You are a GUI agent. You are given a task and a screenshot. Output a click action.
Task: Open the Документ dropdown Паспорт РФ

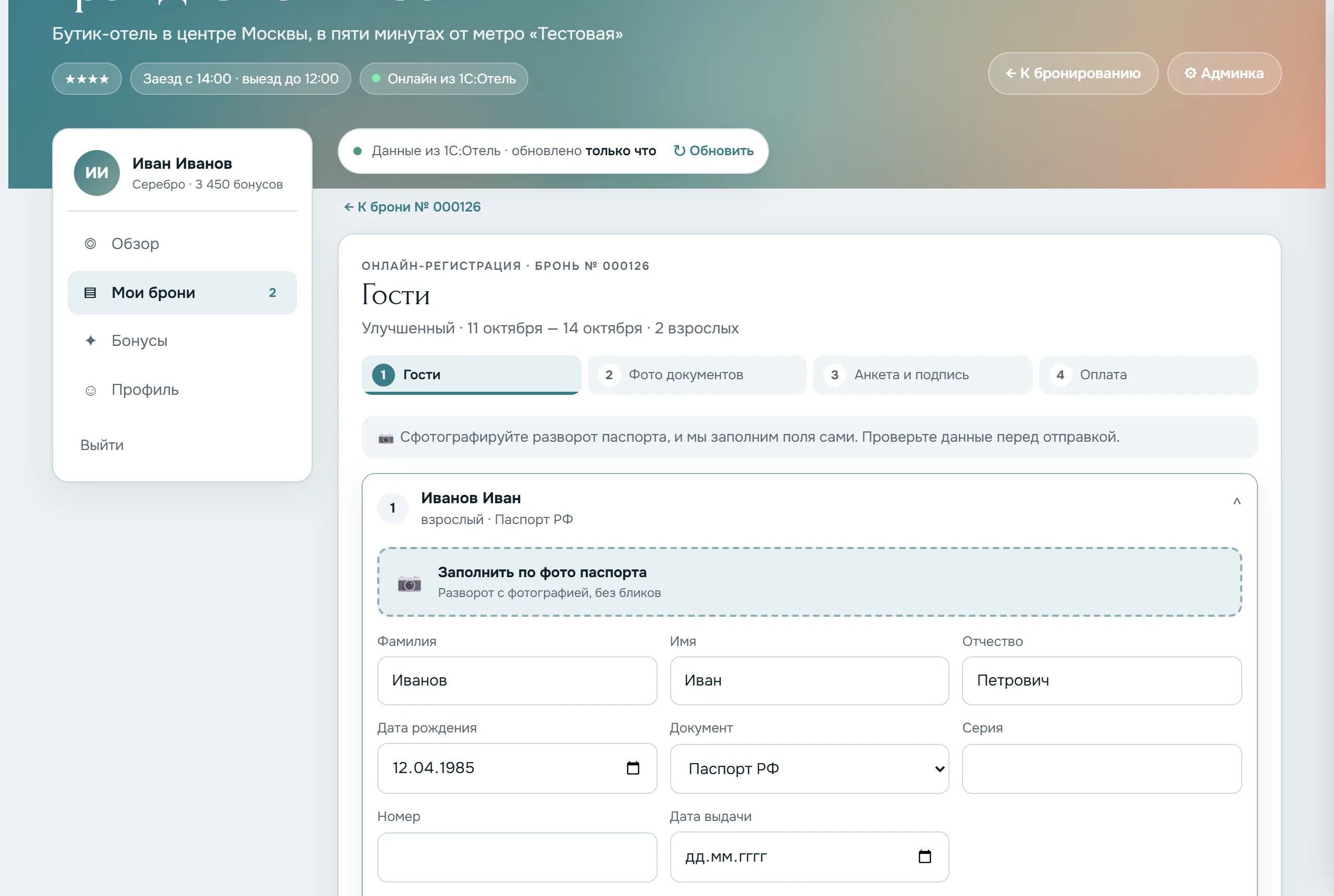(809, 768)
